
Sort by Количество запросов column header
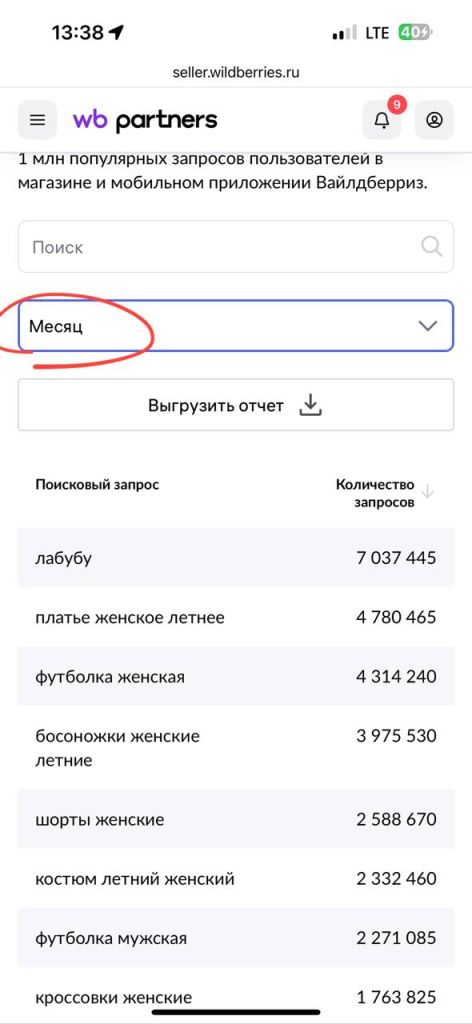point(375,493)
